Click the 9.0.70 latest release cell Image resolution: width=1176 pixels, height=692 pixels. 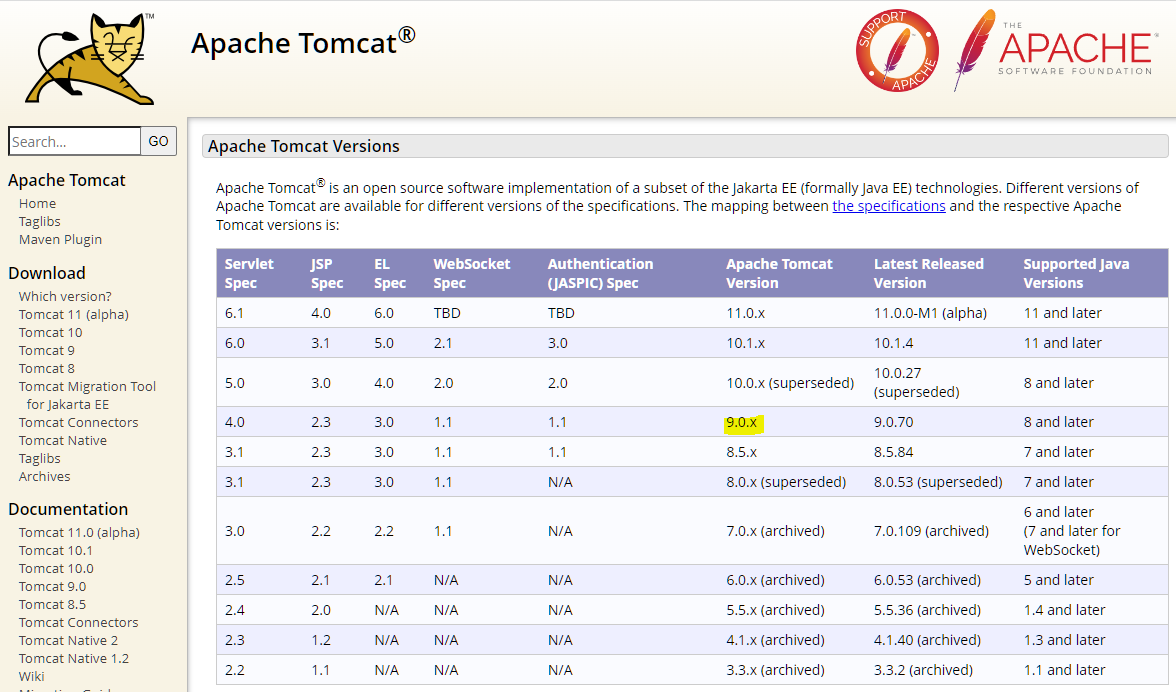(893, 422)
